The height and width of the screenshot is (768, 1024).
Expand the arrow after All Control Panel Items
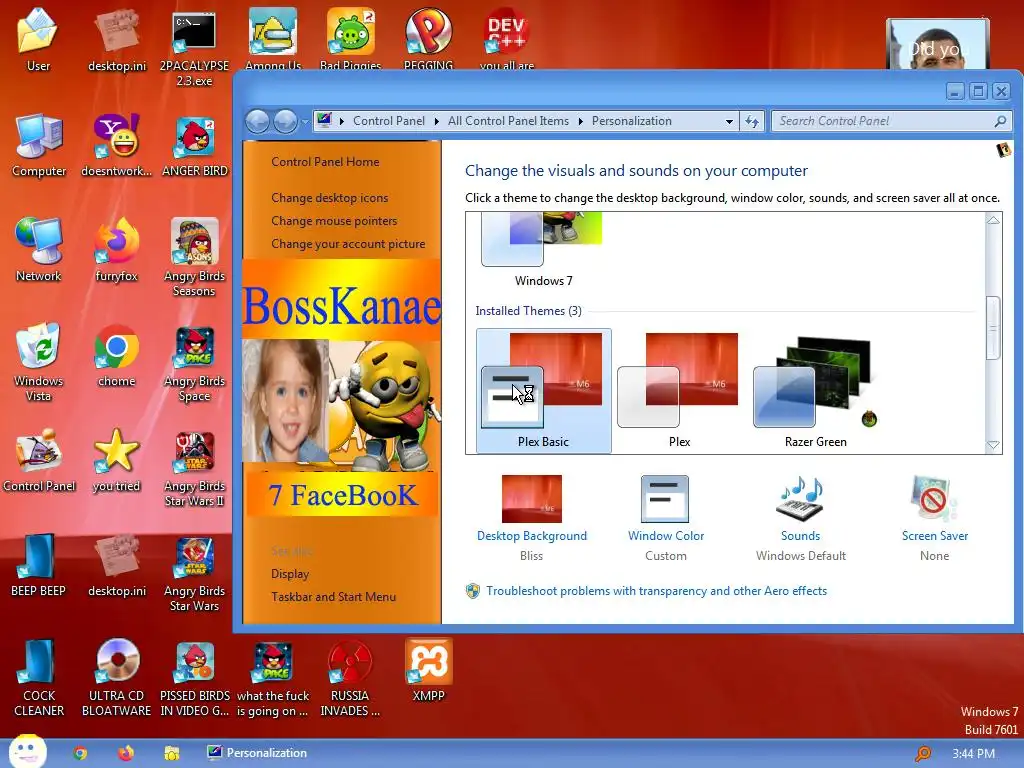(x=581, y=121)
